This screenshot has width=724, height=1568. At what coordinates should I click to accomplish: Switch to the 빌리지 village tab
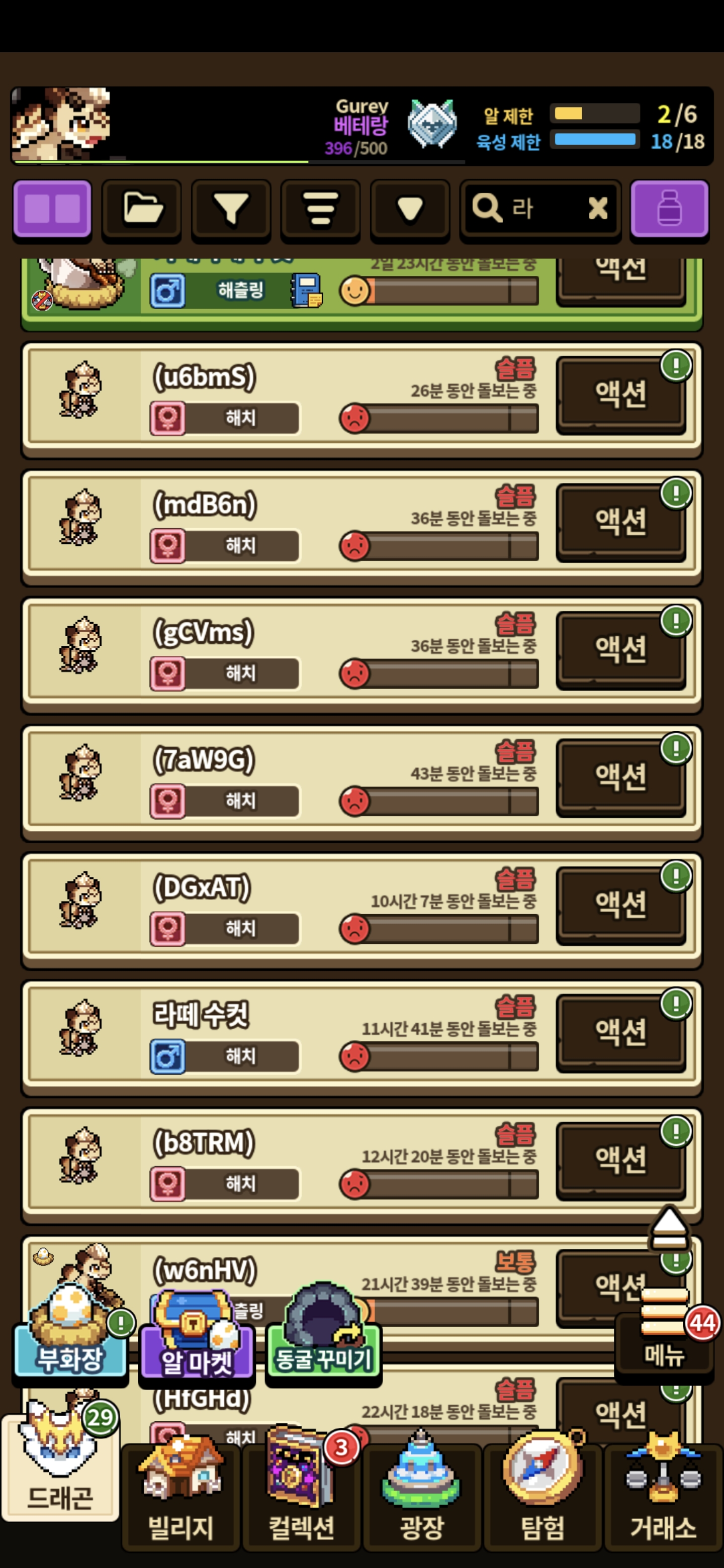(x=180, y=1496)
